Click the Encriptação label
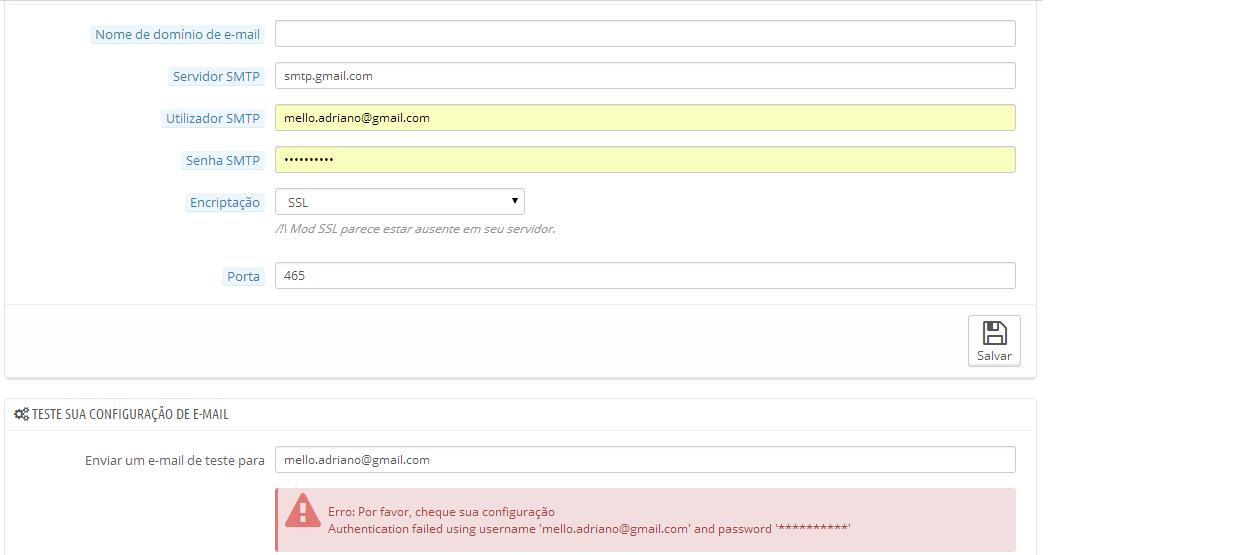 tap(225, 202)
